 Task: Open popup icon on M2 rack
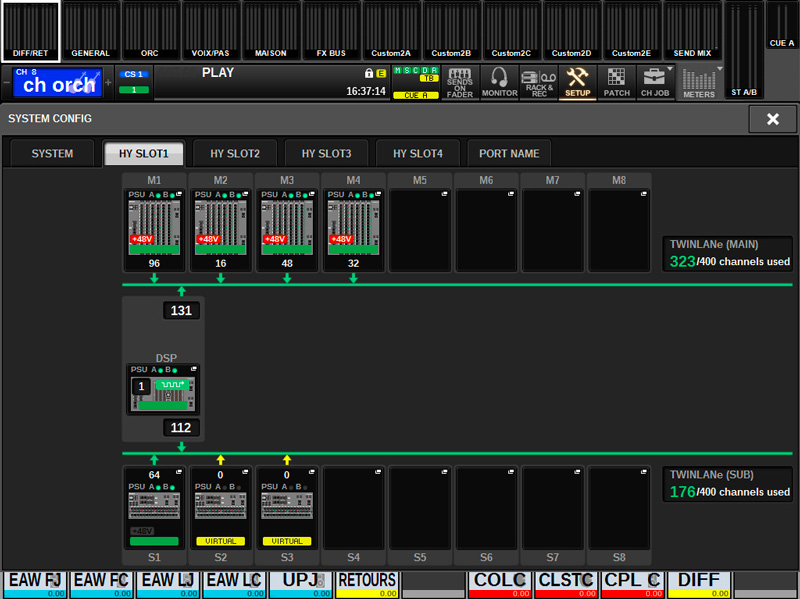(x=245, y=194)
